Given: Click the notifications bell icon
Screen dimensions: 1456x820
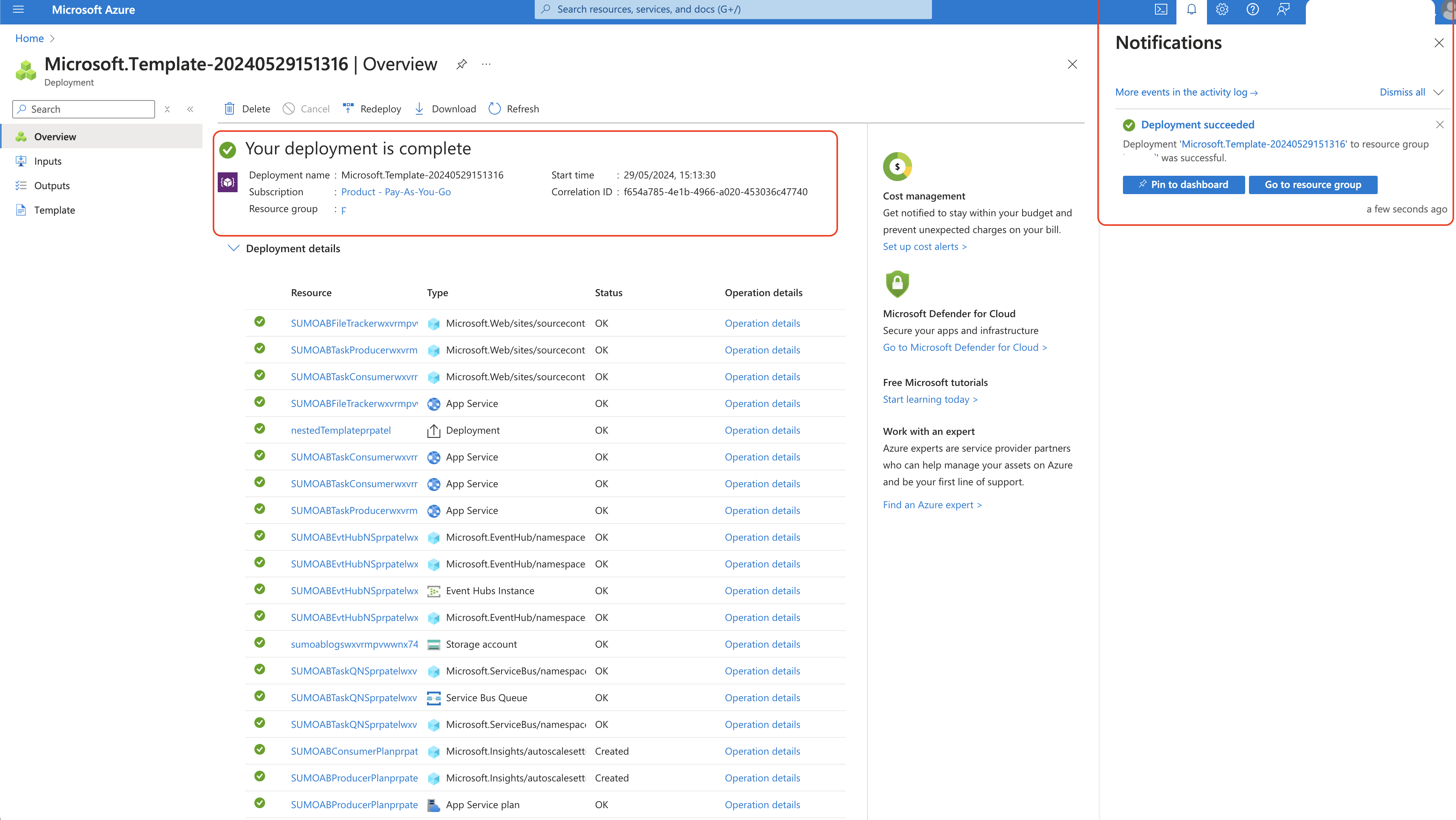Looking at the screenshot, I should [x=1191, y=10].
